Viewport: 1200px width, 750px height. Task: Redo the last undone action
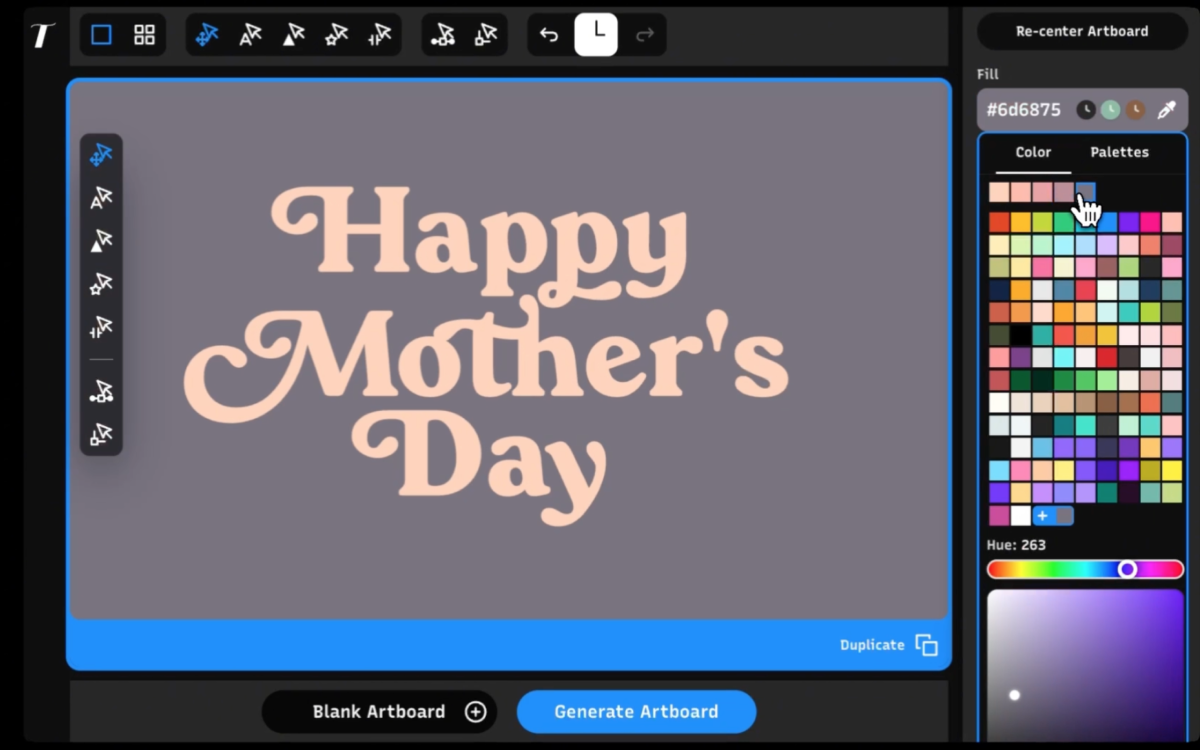(x=645, y=35)
